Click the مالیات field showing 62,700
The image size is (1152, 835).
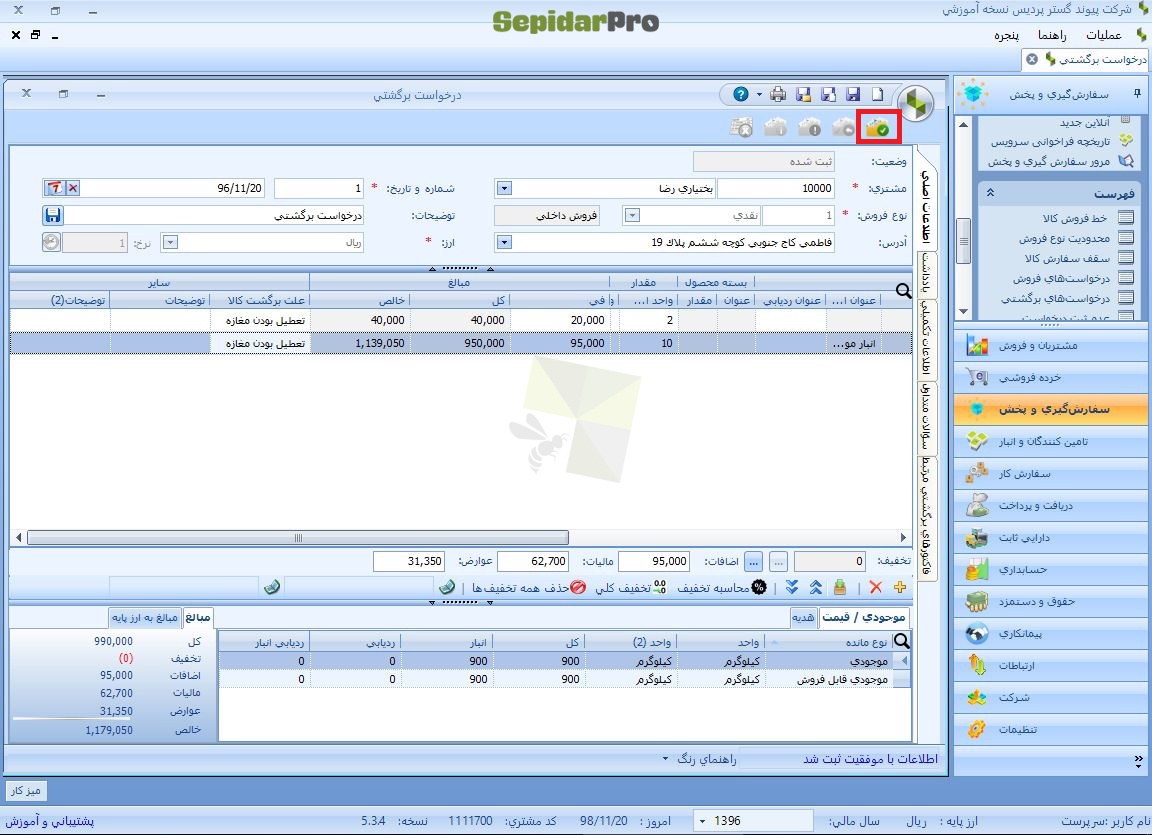coord(533,562)
